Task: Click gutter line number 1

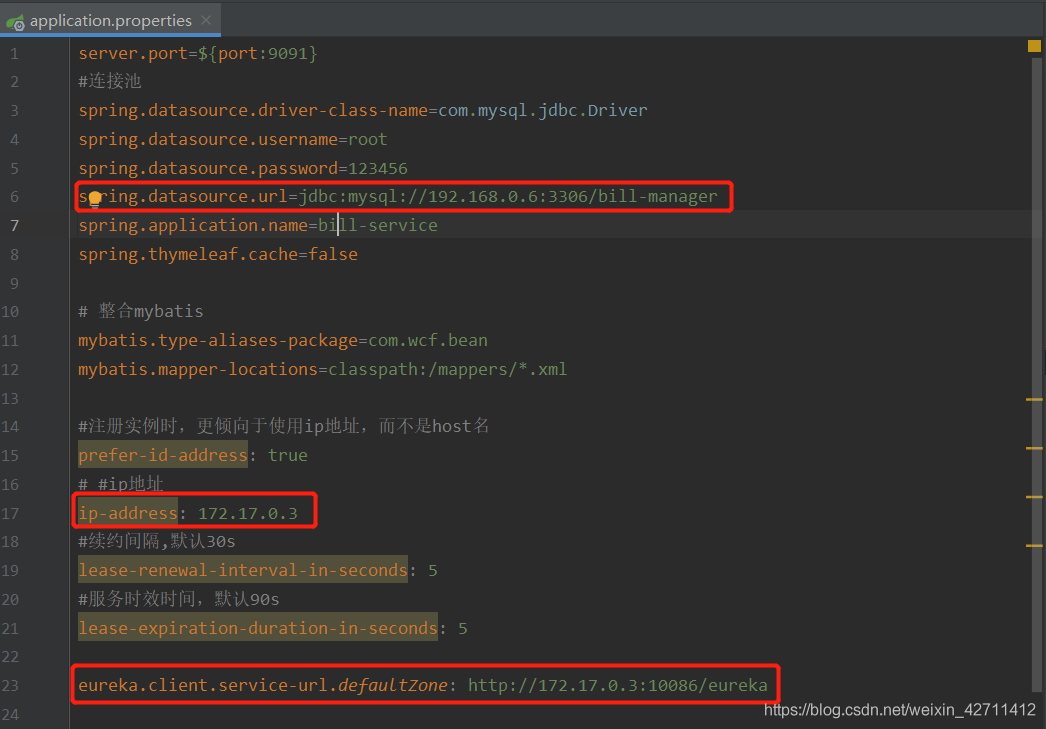Action: tap(14, 53)
